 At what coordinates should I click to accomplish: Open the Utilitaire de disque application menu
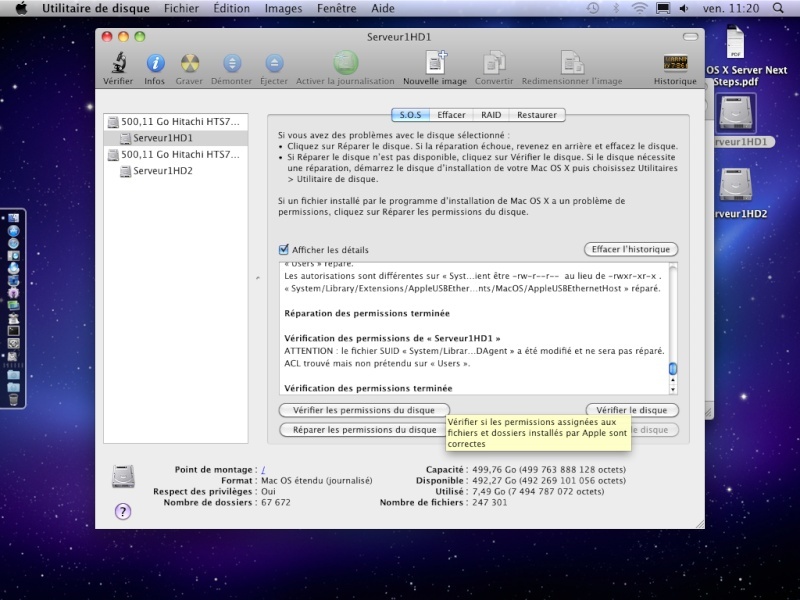pos(96,8)
